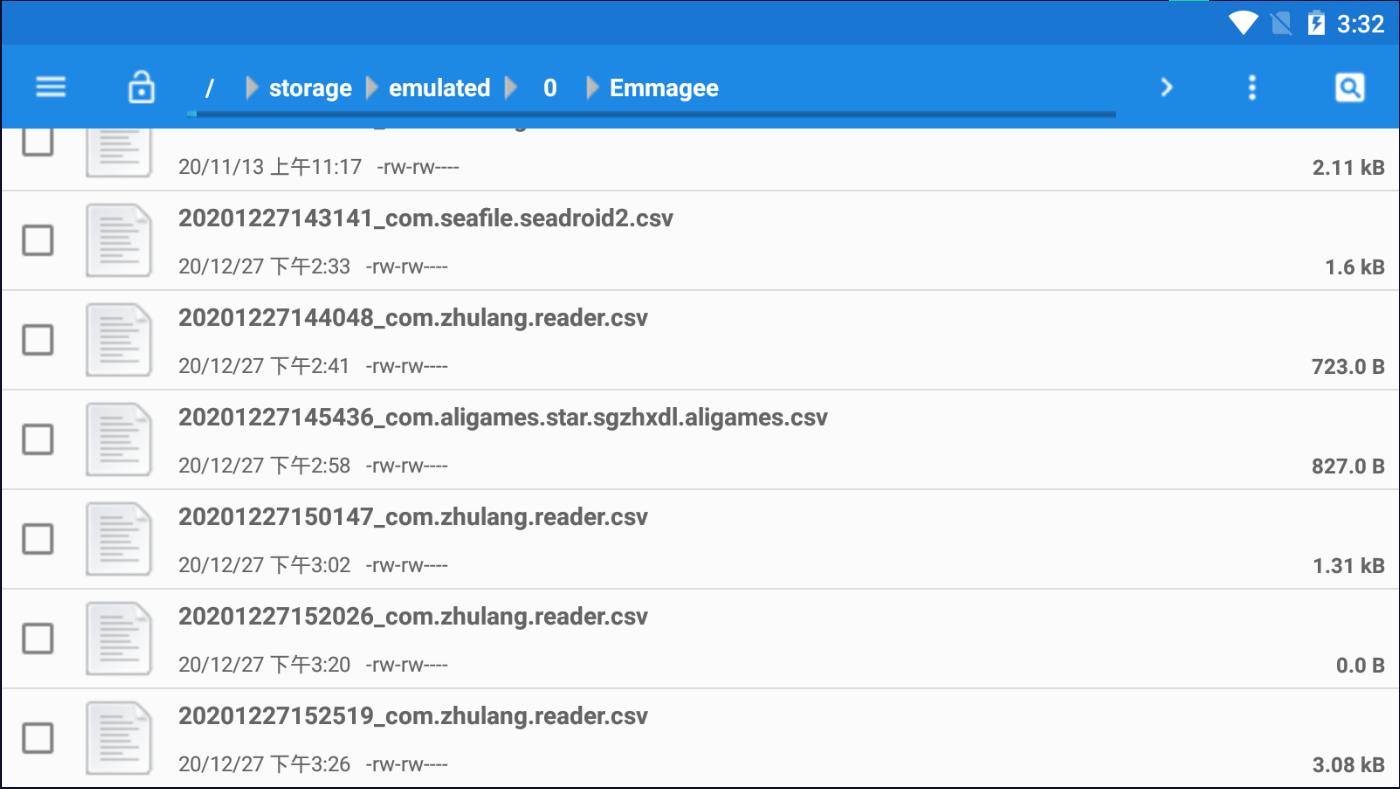1400x789 pixels.
Task: Click file icon of the 2.11 kB entry
Action: click(119, 154)
